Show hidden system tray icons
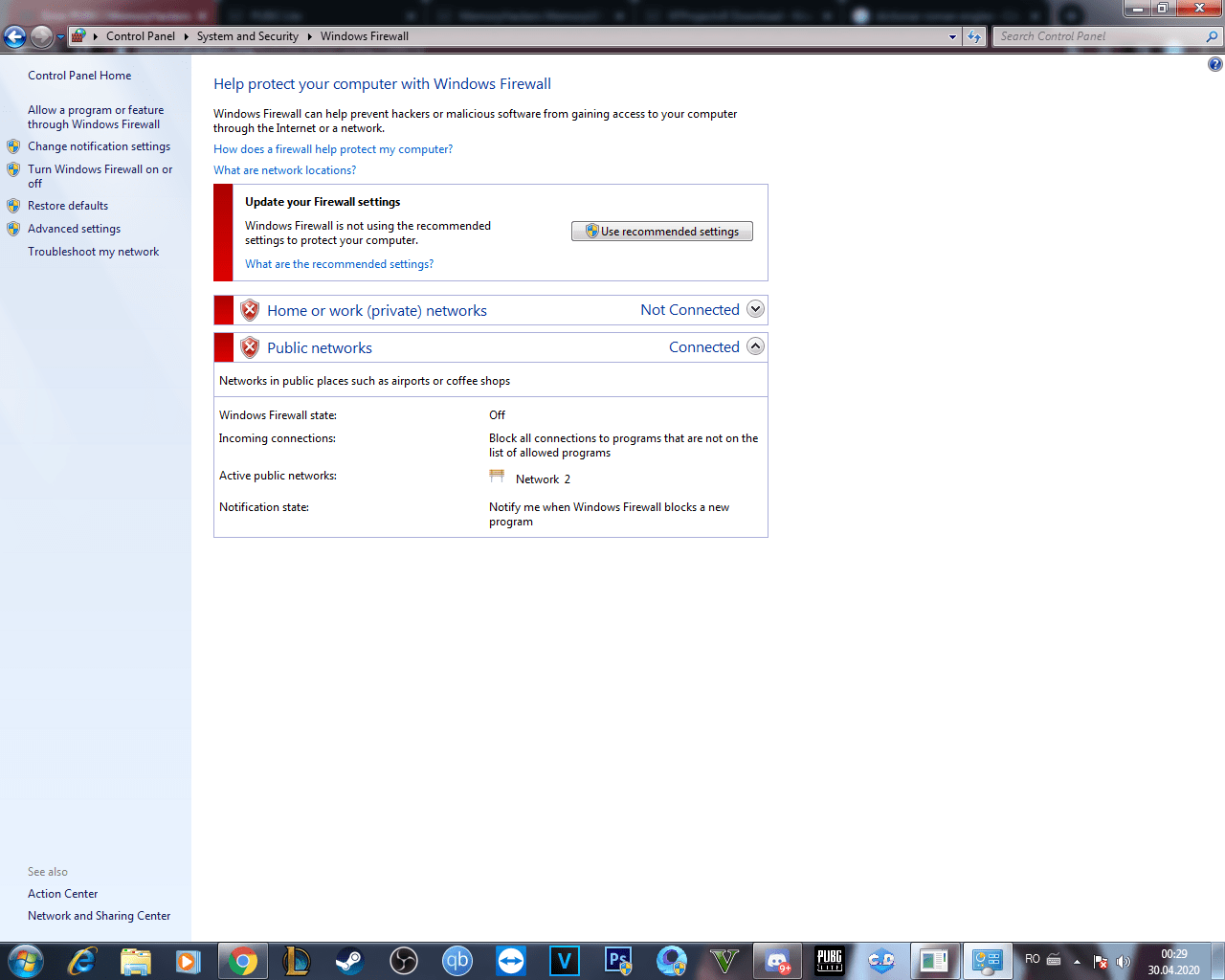Screen dimensions: 1225x980 pyautogui.click(x=1077, y=961)
